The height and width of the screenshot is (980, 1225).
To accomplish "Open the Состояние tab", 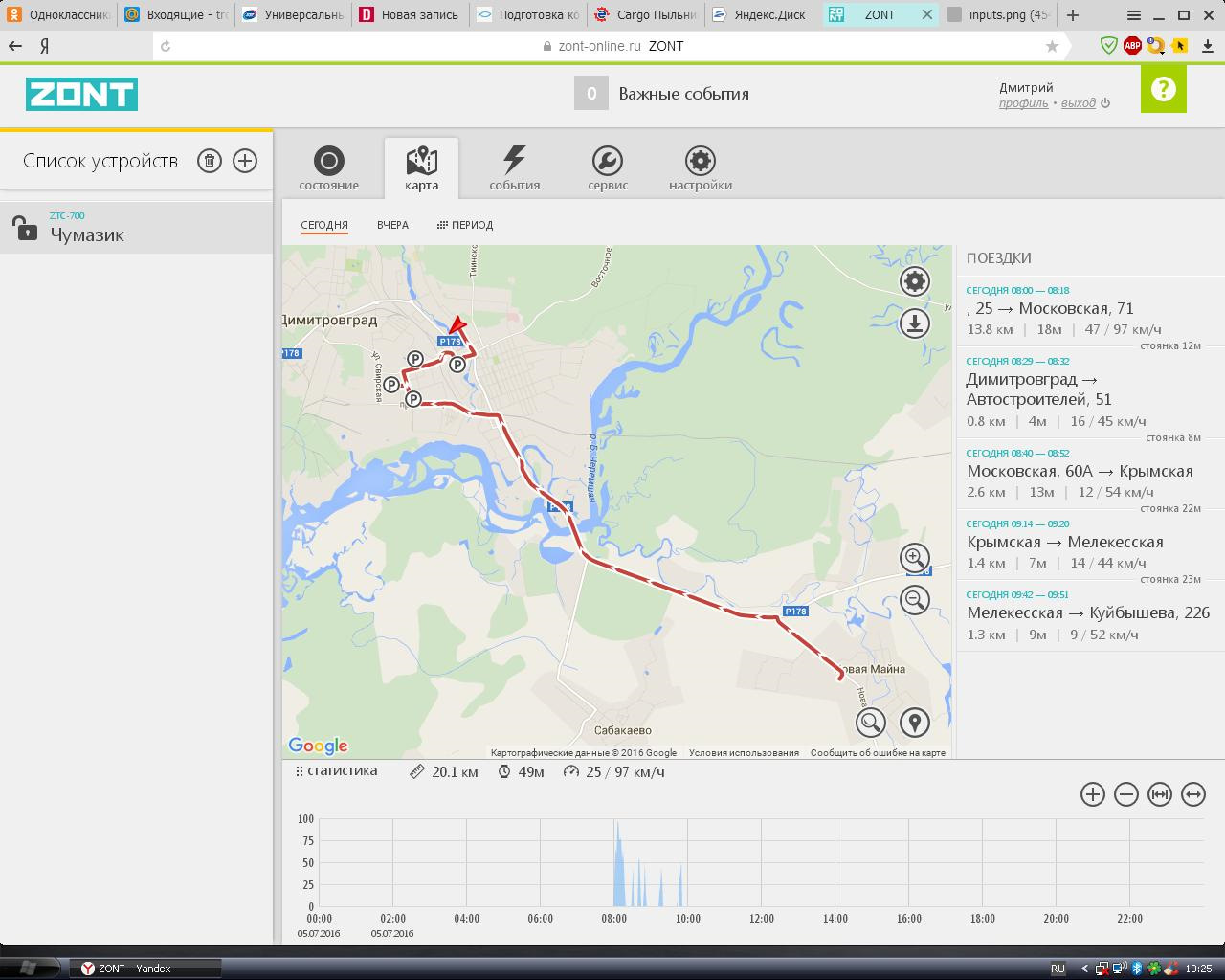I will pos(328,168).
